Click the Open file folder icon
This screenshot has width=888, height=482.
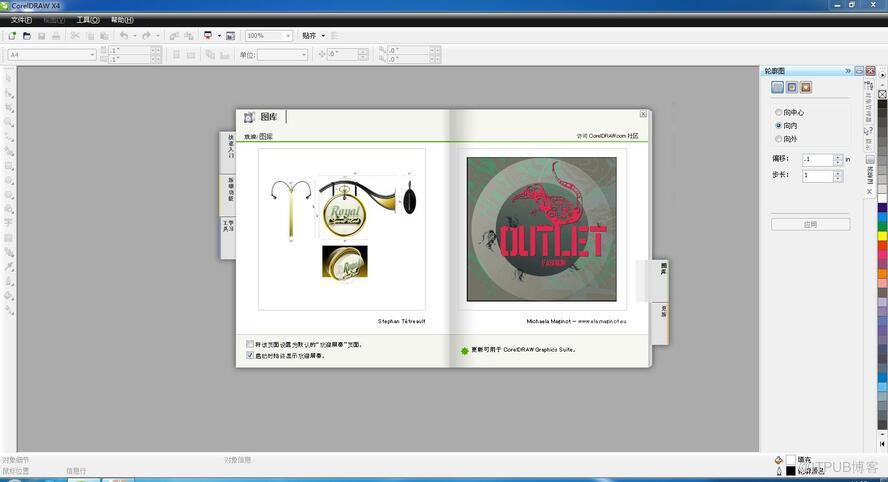click(27, 36)
